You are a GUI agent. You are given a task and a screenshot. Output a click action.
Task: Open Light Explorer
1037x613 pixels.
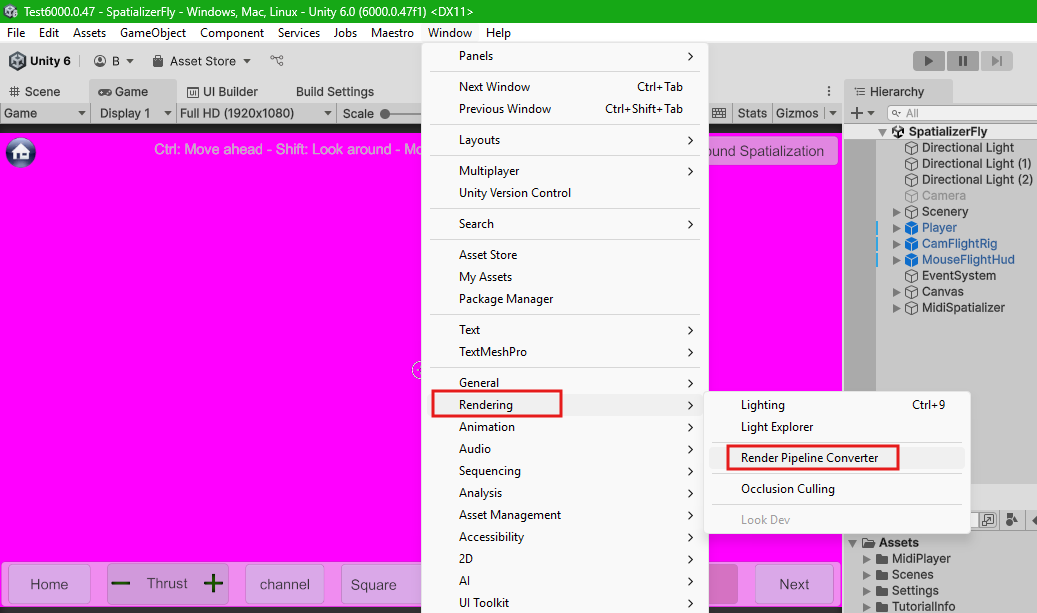point(837,427)
